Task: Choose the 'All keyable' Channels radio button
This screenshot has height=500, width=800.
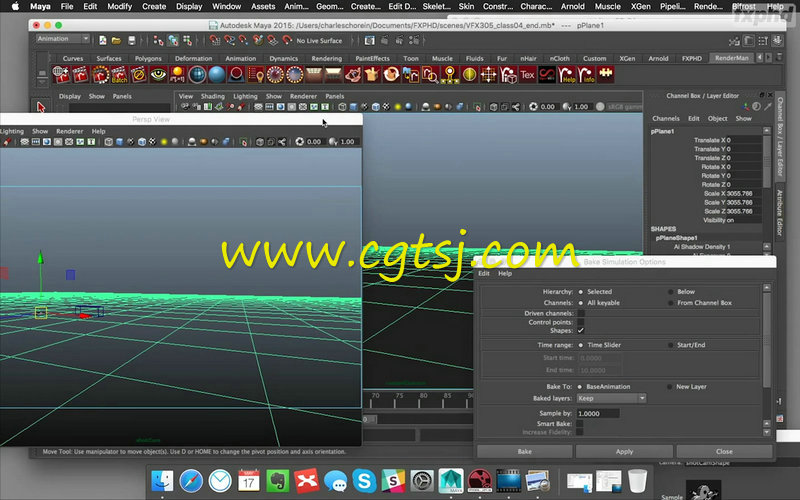Action: pyautogui.click(x=581, y=303)
